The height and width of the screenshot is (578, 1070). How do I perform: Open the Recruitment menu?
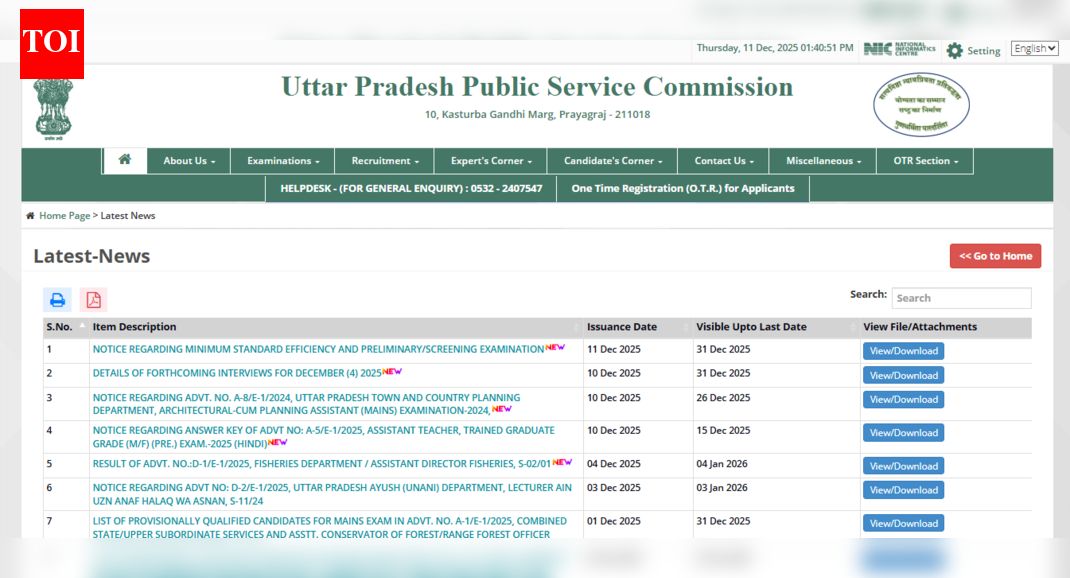pos(384,160)
